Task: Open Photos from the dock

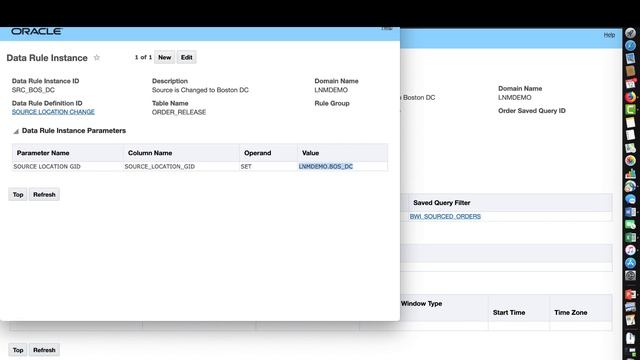Action: (631, 160)
